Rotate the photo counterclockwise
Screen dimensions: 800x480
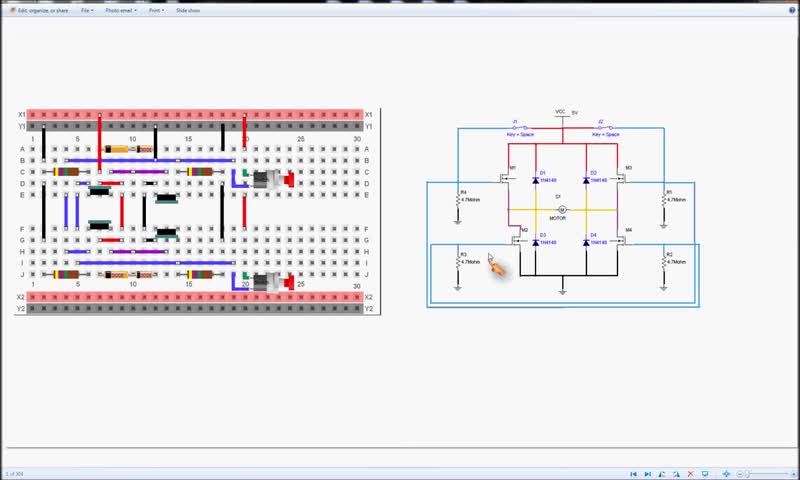point(662,474)
